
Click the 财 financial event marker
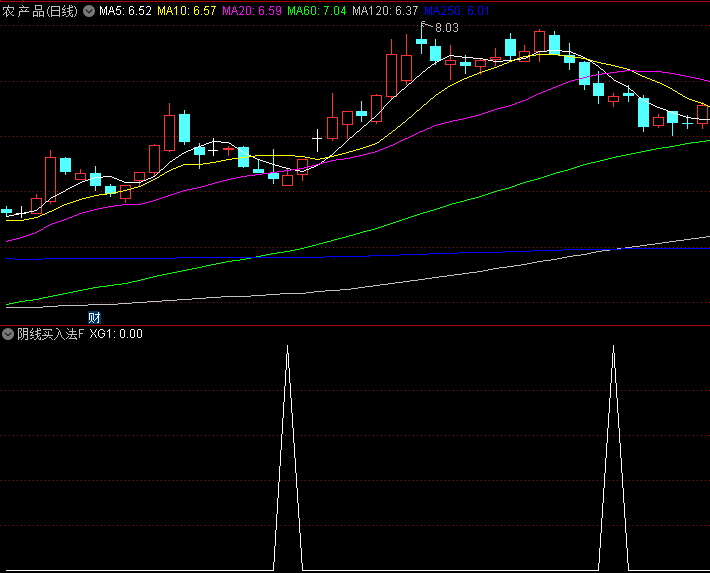pyautogui.click(x=94, y=318)
